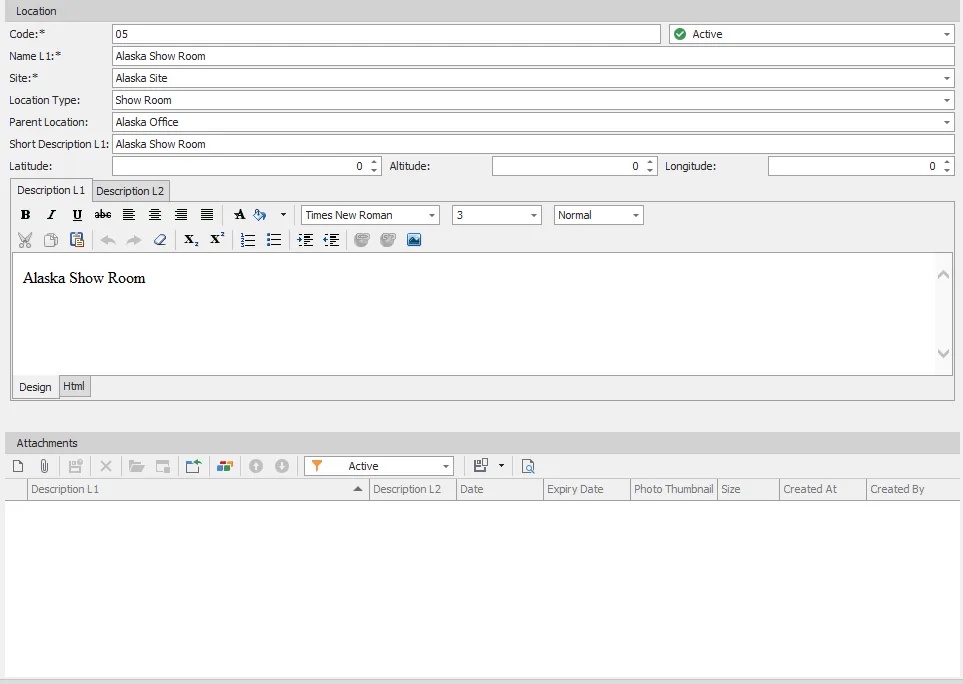Image resolution: width=963 pixels, height=684 pixels.
Task: Apply italic formatting to text
Action: point(51,215)
